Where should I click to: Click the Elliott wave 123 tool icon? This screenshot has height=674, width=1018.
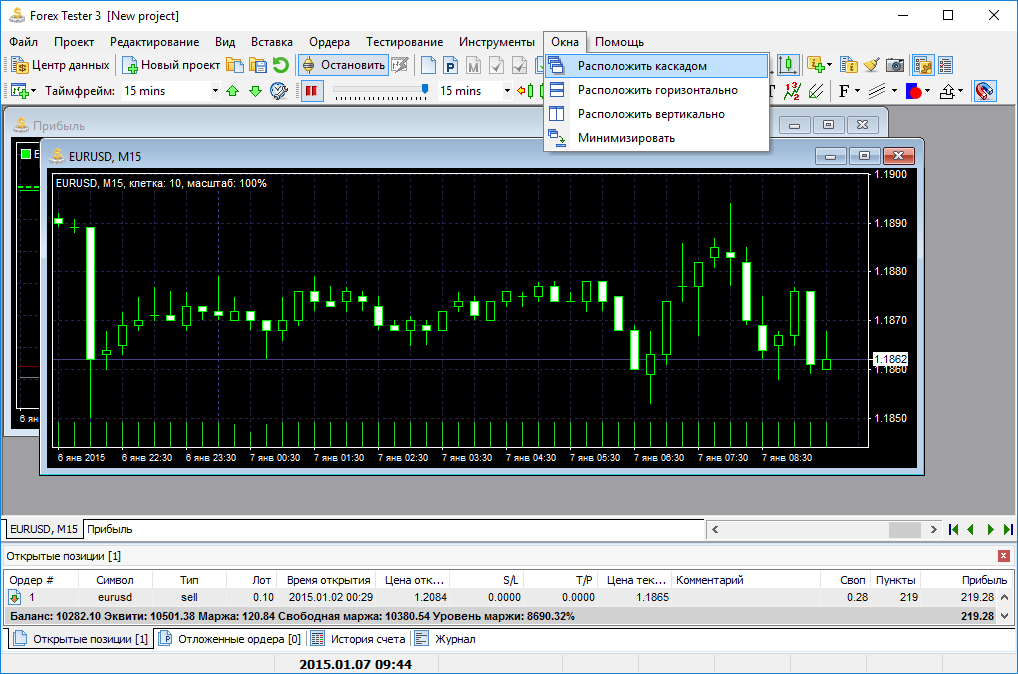click(x=793, y=91)
